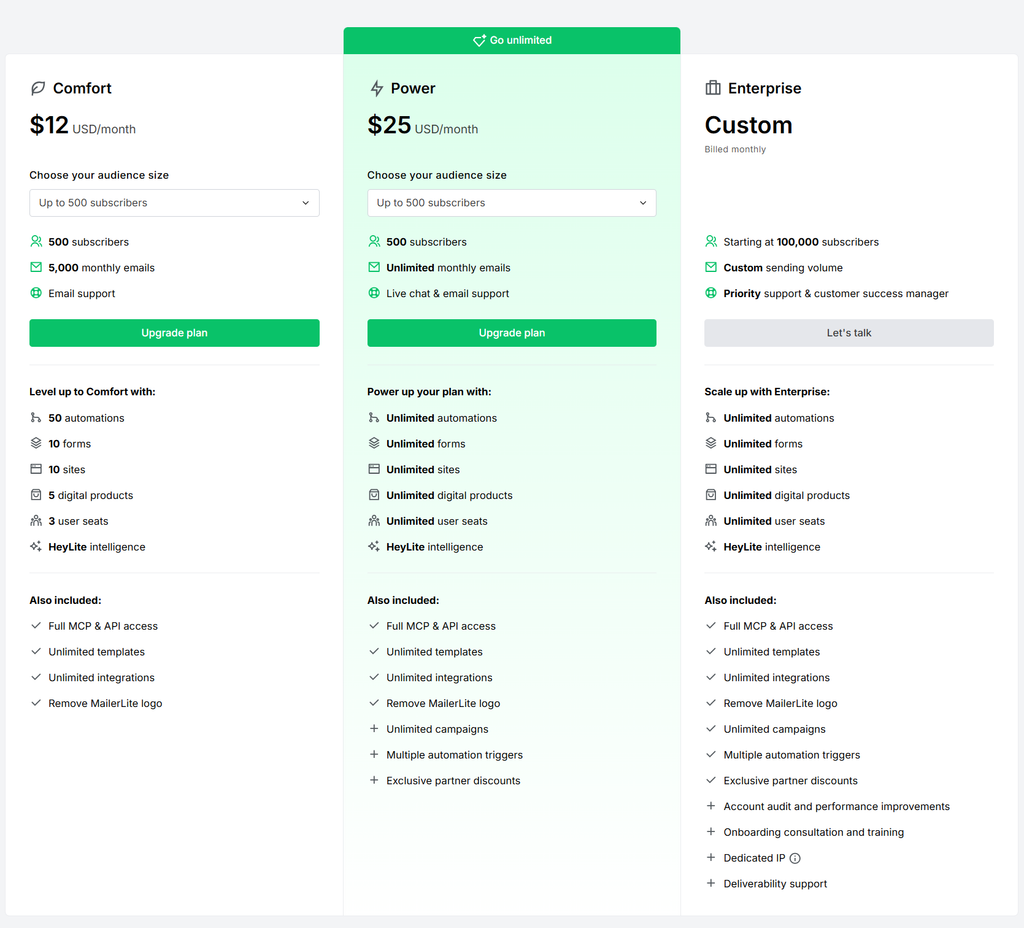Click 'Unlimited campaigns' in Enterprise plan

(775, 729)
